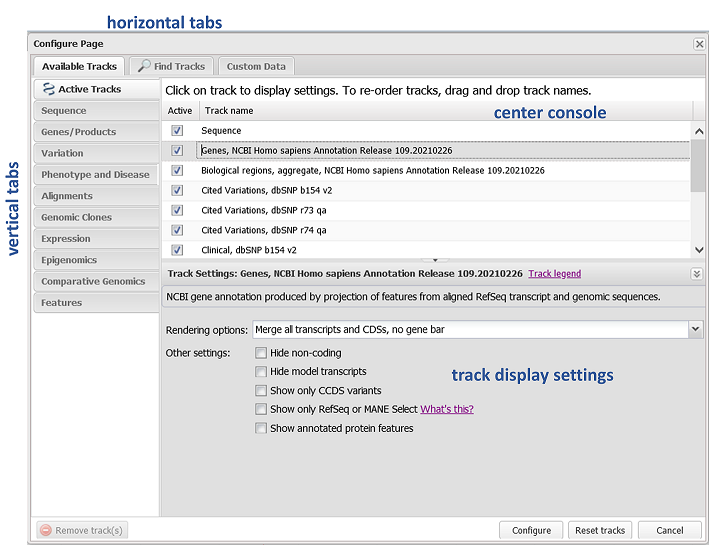722x545 pixels.
Task: Click the track list scroll up arrow
Action: click(699, 131)
